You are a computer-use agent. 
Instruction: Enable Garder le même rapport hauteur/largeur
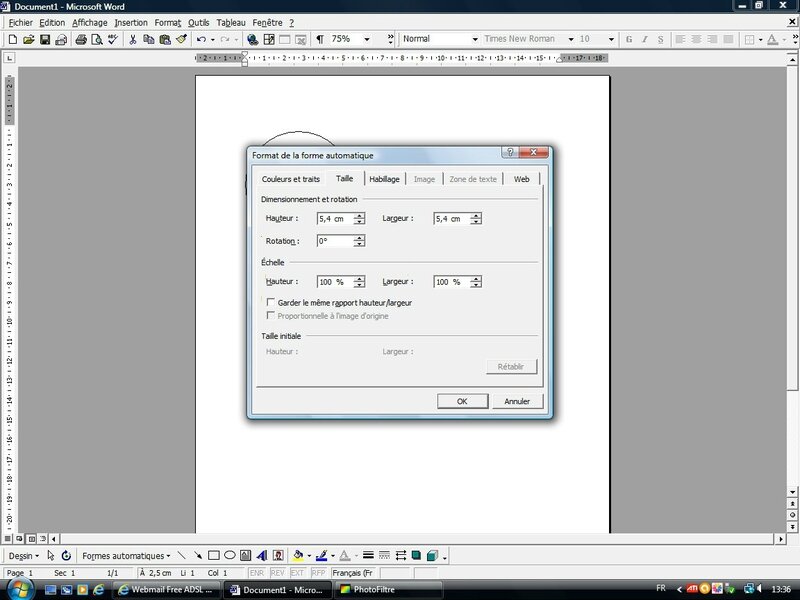click(x=270, y=302)
